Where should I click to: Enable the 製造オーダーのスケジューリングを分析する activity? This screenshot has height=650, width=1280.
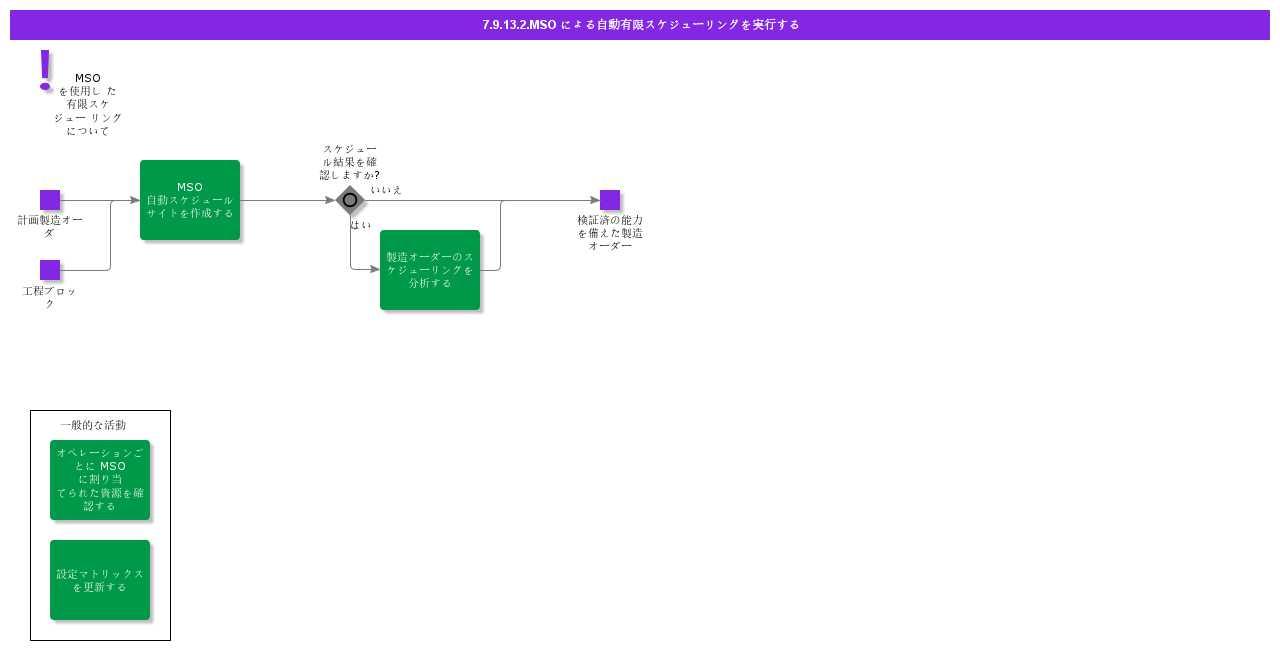click(430, 268)
